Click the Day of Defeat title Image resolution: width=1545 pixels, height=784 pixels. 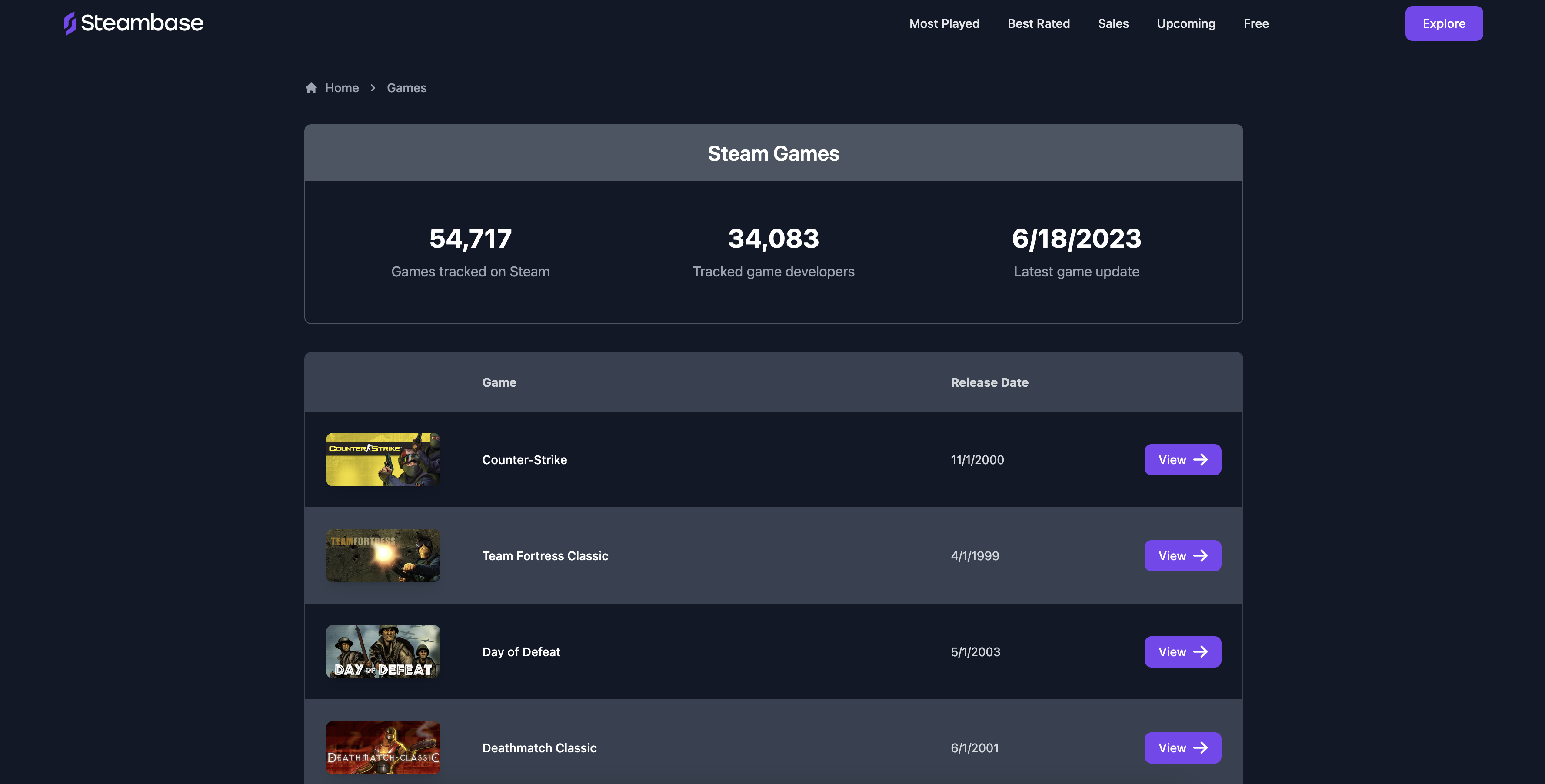point(521,651)
